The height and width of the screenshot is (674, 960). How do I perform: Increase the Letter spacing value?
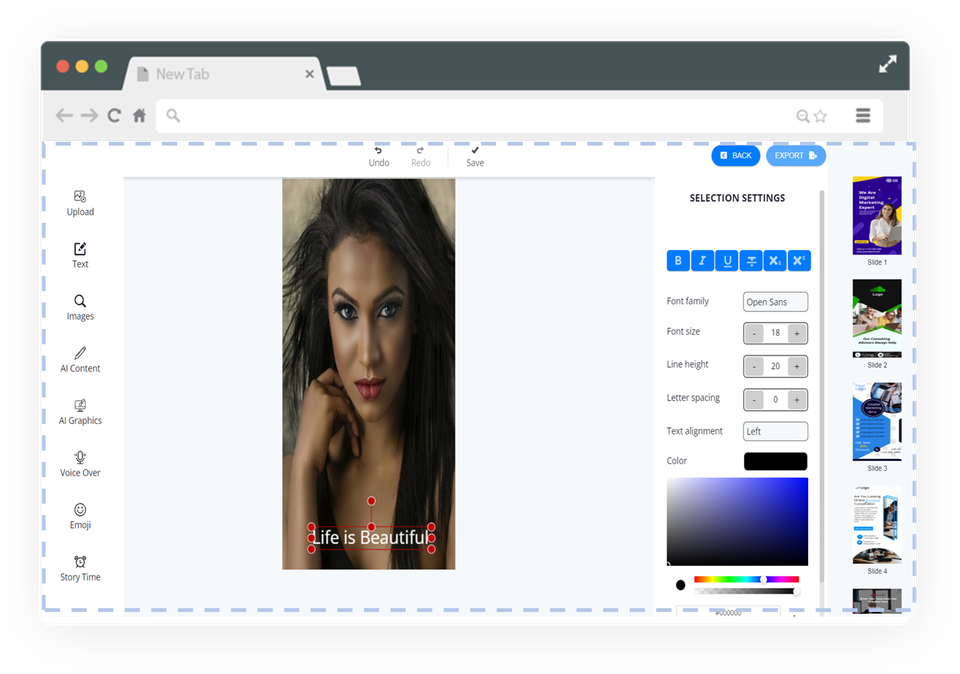coord(797,400)
